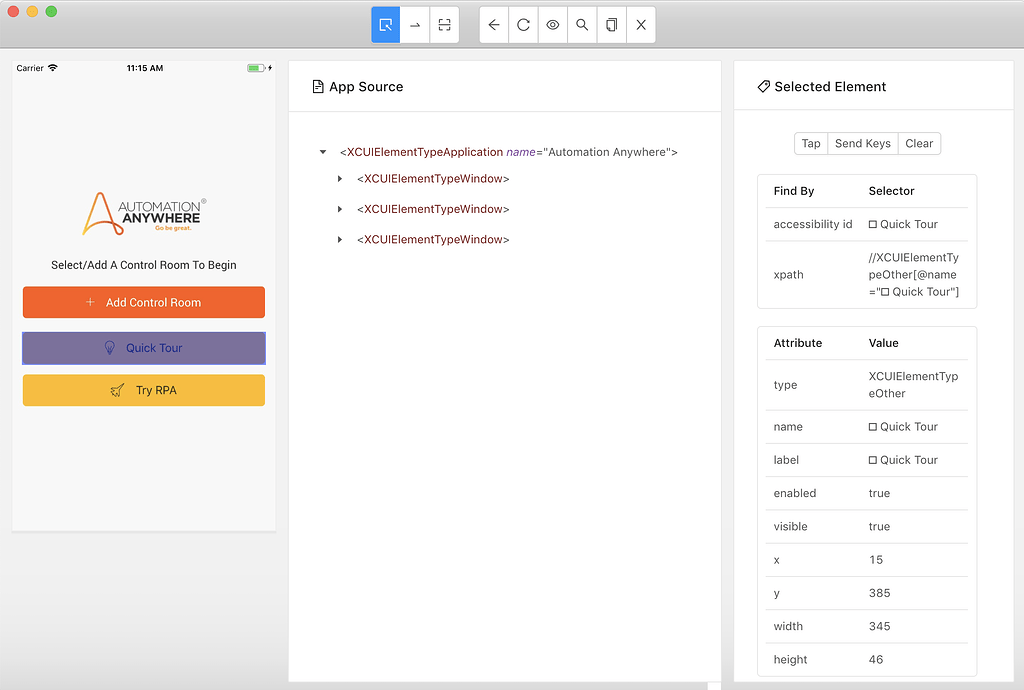Toggle recorded actions with the eye icon
The height and width of the screenshot is (690, 1024).
click(x=552, y=24)
